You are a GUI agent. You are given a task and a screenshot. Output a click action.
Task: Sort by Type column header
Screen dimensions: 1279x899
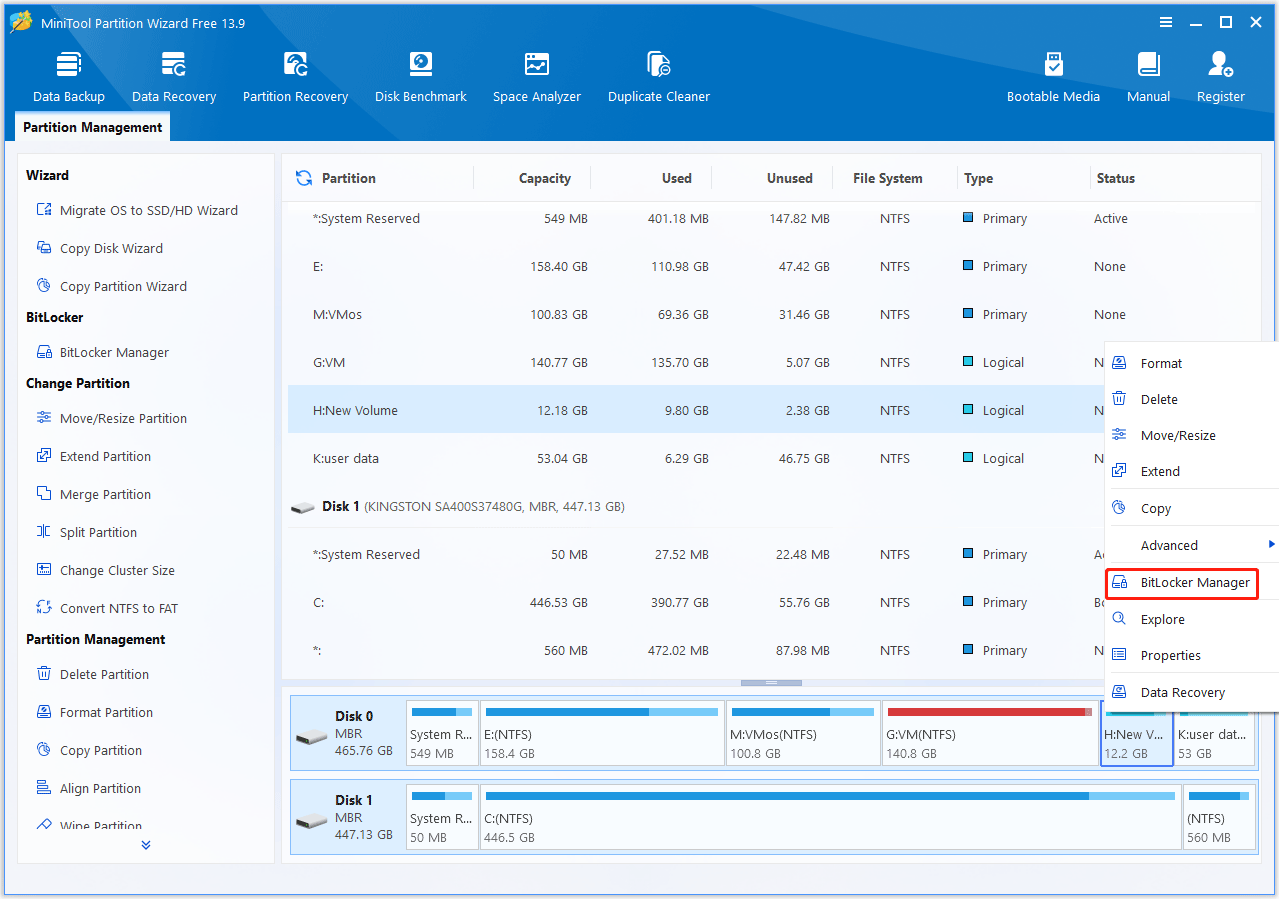978,178
